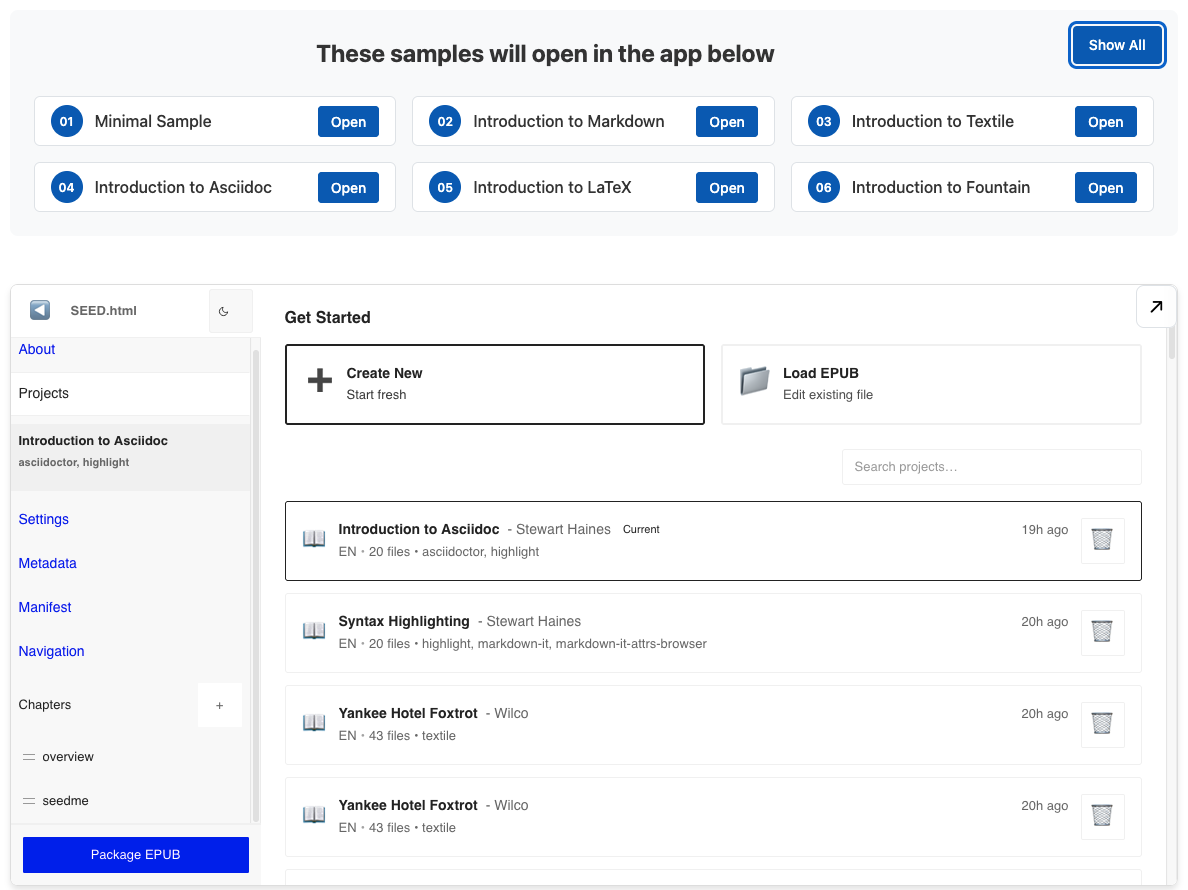Screen dimensions: 1188x890
Task: Open the Minimal Sample
Action: [x=349, y=122]
